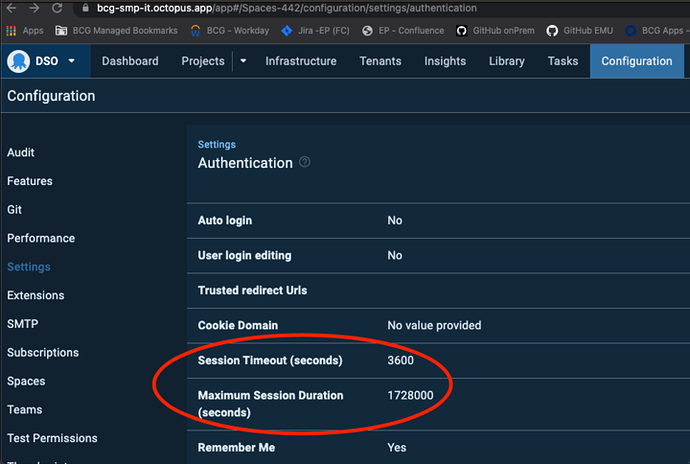
Task: Click the Session Timeout value 3600
Action: 400,361
